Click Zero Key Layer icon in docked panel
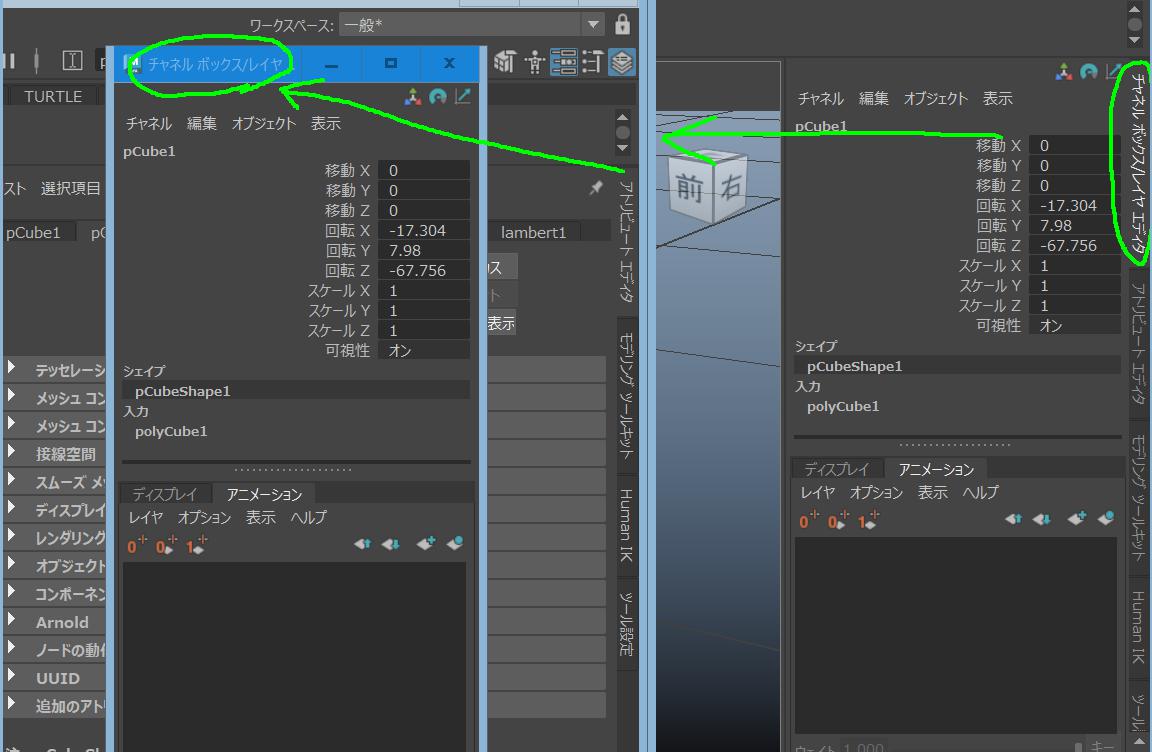This screenshot has height=752, width=1152. tap(809, 521)
